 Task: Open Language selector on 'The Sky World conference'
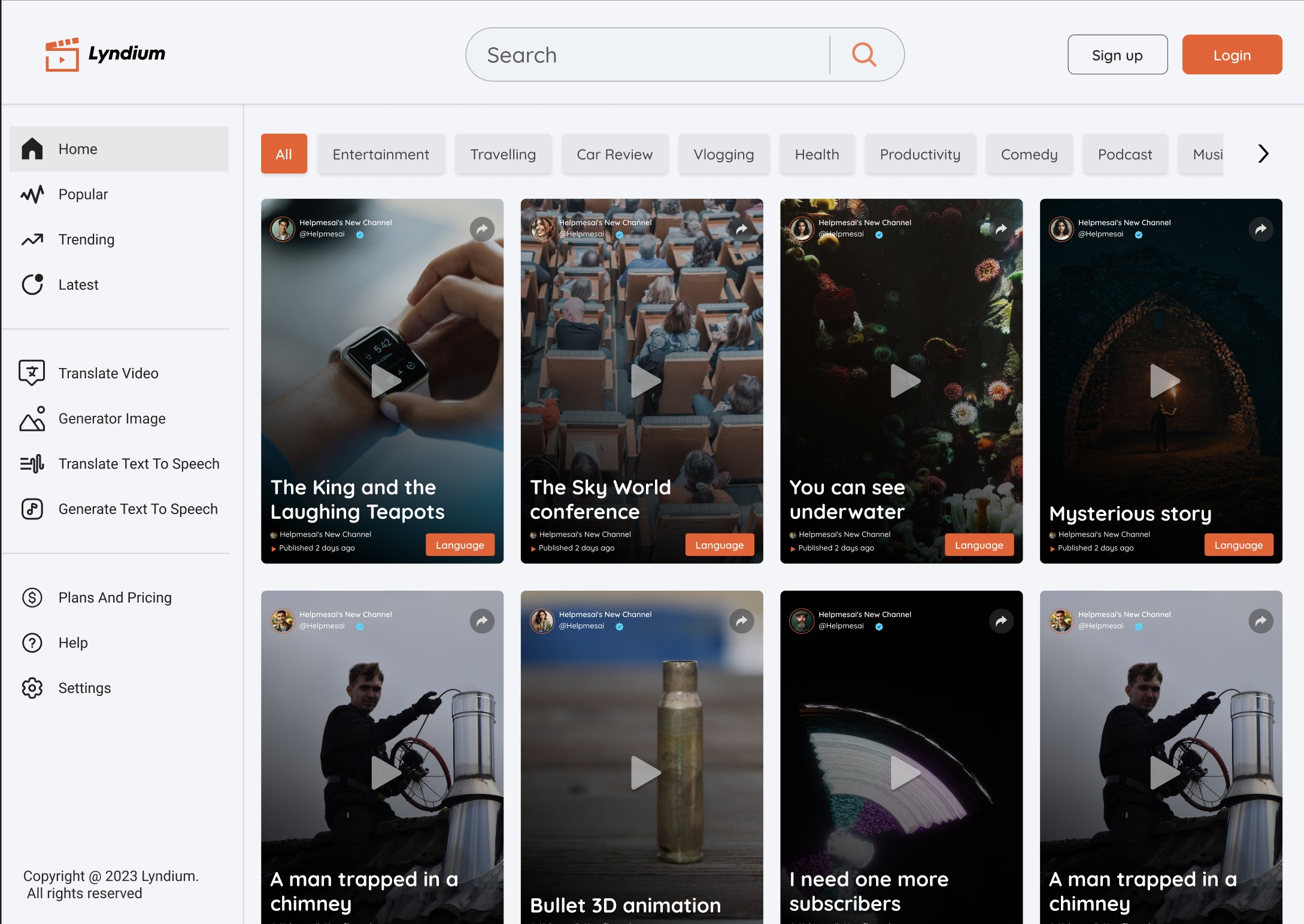coord(719,545)
